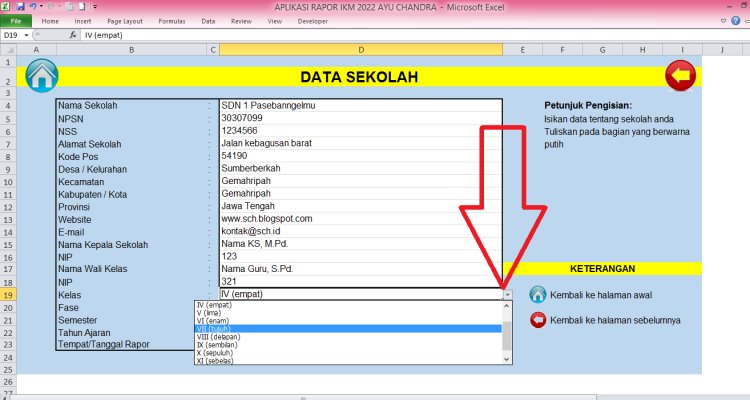Click the insert function fx icon
The width and height of the screenshot is (750, 400).
[x=73, y=34]
